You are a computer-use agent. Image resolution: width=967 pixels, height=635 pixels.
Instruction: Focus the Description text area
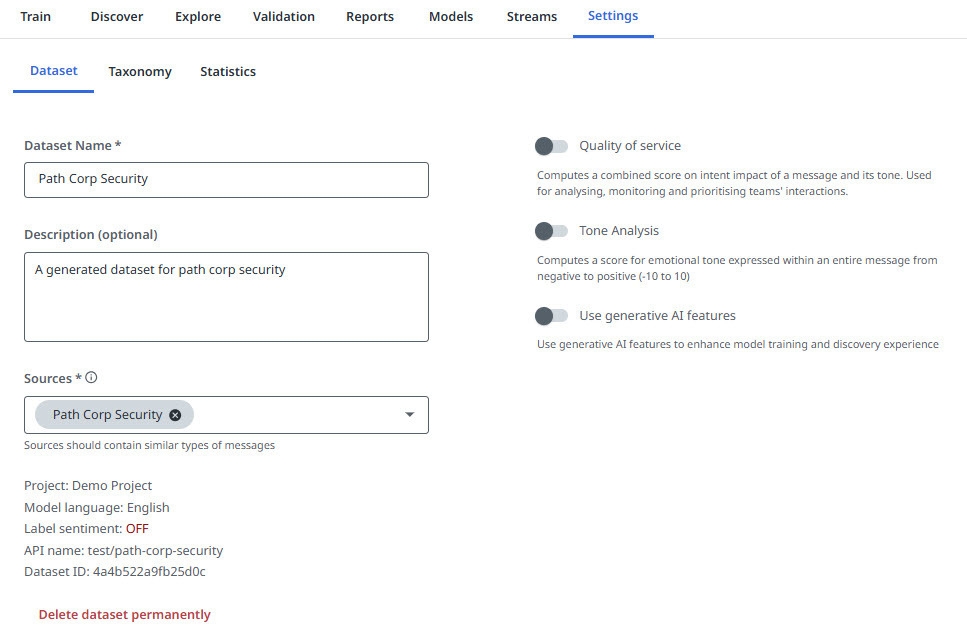click(226, 297)
